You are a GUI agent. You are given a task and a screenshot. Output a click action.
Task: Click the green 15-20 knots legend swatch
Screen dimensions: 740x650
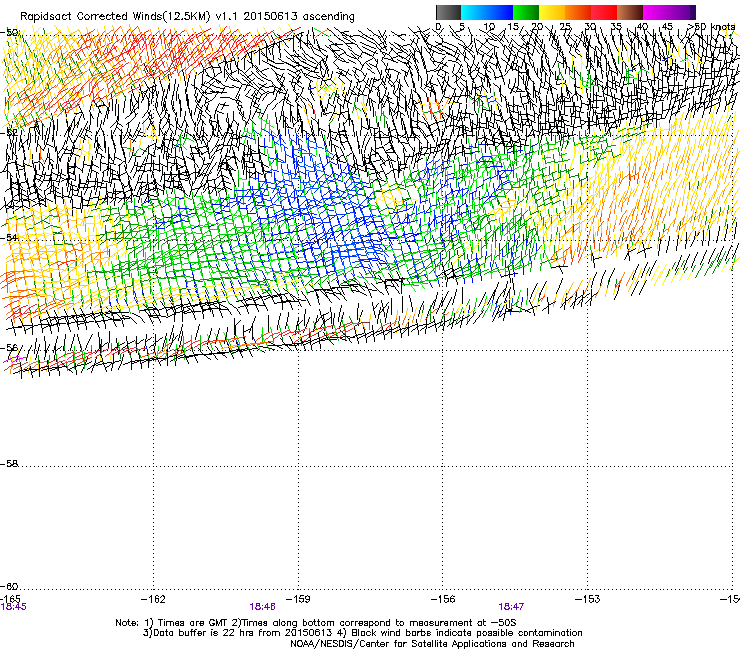tap(526, 12)
